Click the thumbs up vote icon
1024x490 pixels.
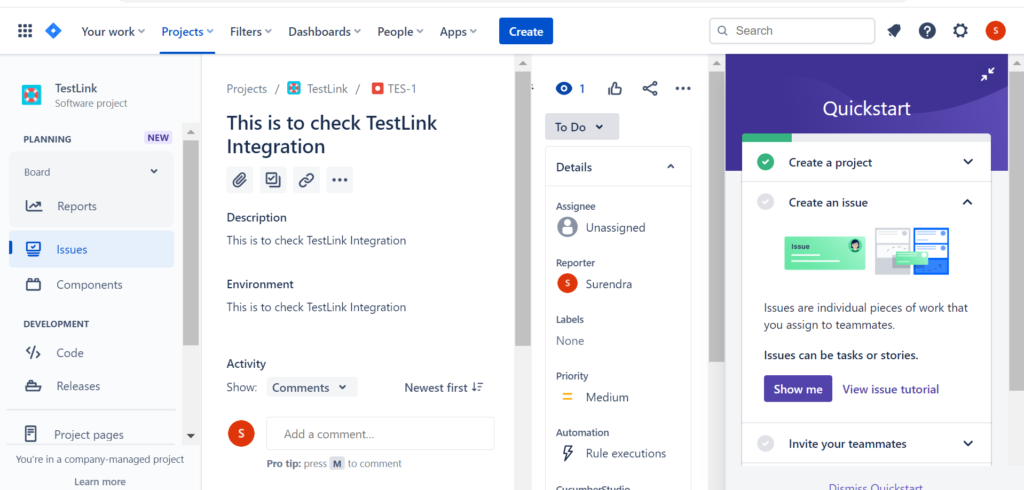pos(615,89)
